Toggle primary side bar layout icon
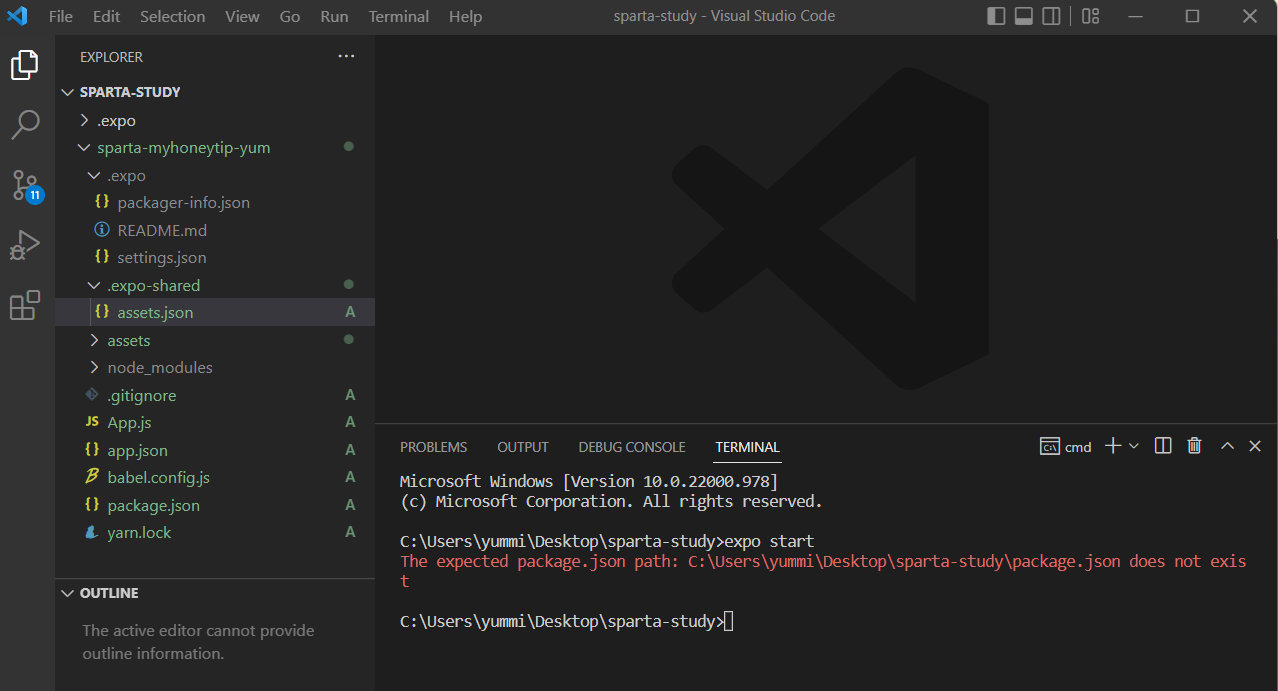1278x691 pixels. (996, 16)
